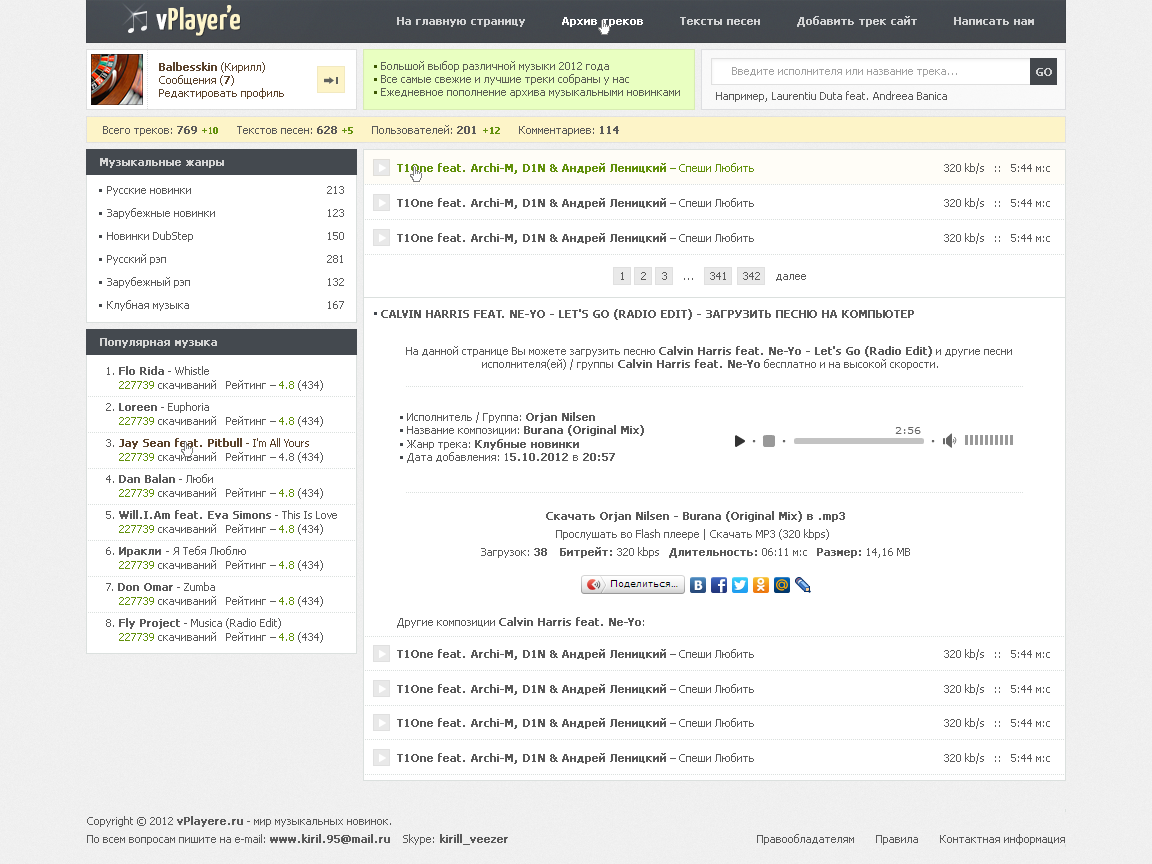
Task: Open the Архив треков menu item
Action: (x=602, y=21)
